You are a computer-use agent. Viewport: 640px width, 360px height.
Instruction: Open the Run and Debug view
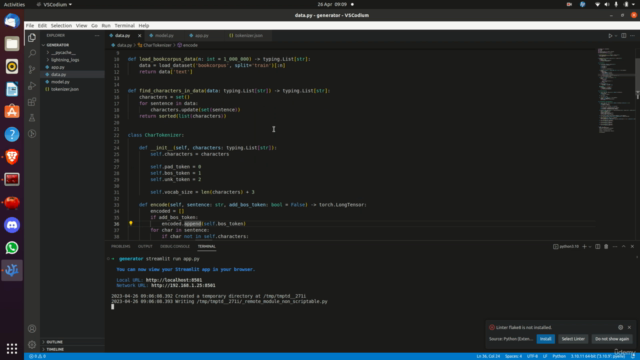pyautogui.click(x=32, y=86)
